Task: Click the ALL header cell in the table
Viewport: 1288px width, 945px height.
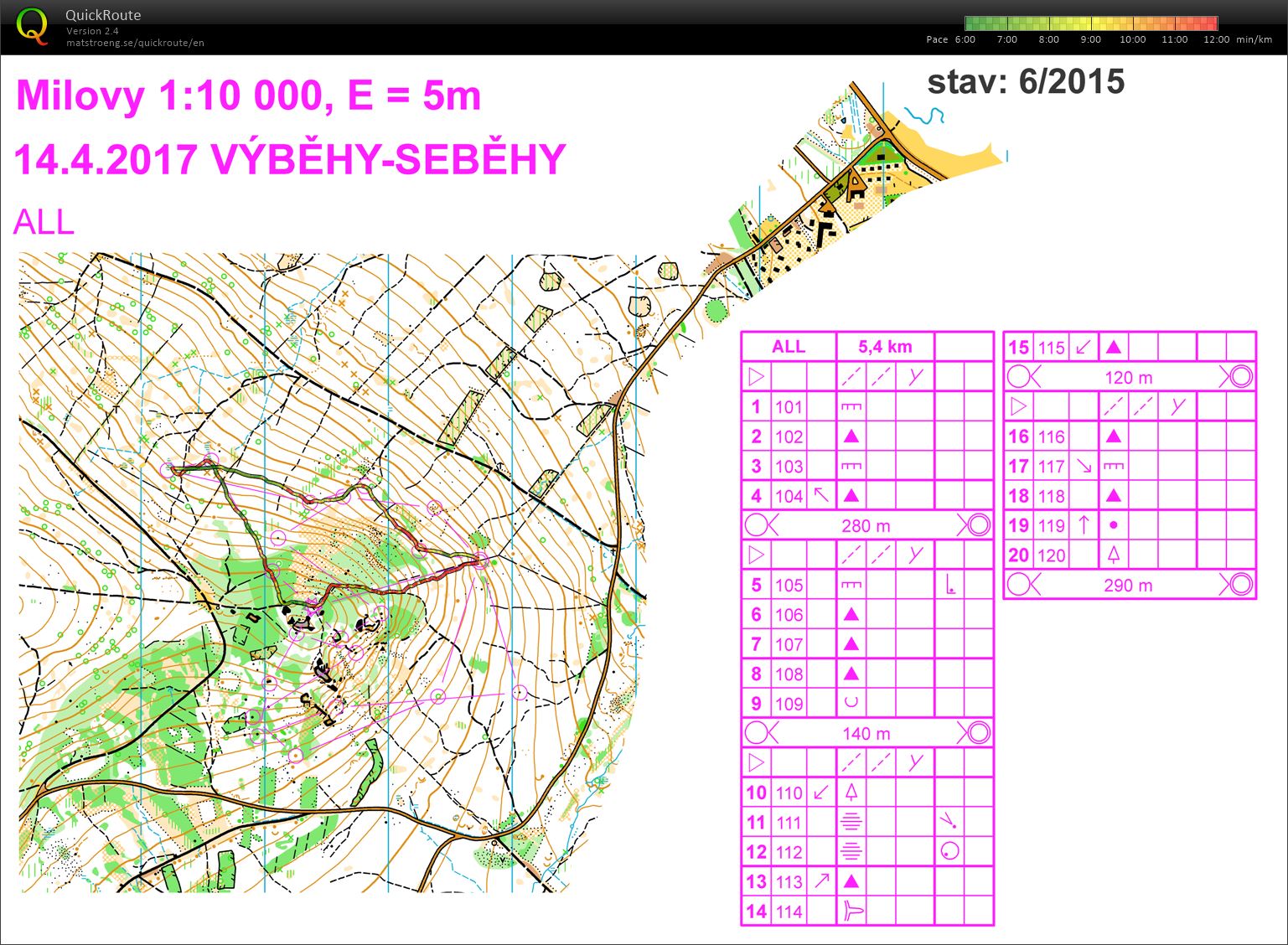Action: coord(789,347)
